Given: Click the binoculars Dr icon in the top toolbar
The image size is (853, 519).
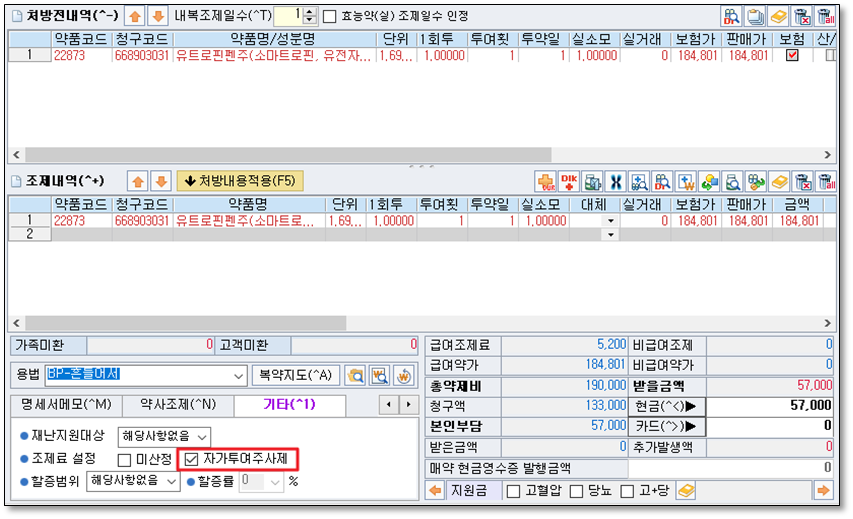Looking at the screenshot, I should (x=732, y=16).
